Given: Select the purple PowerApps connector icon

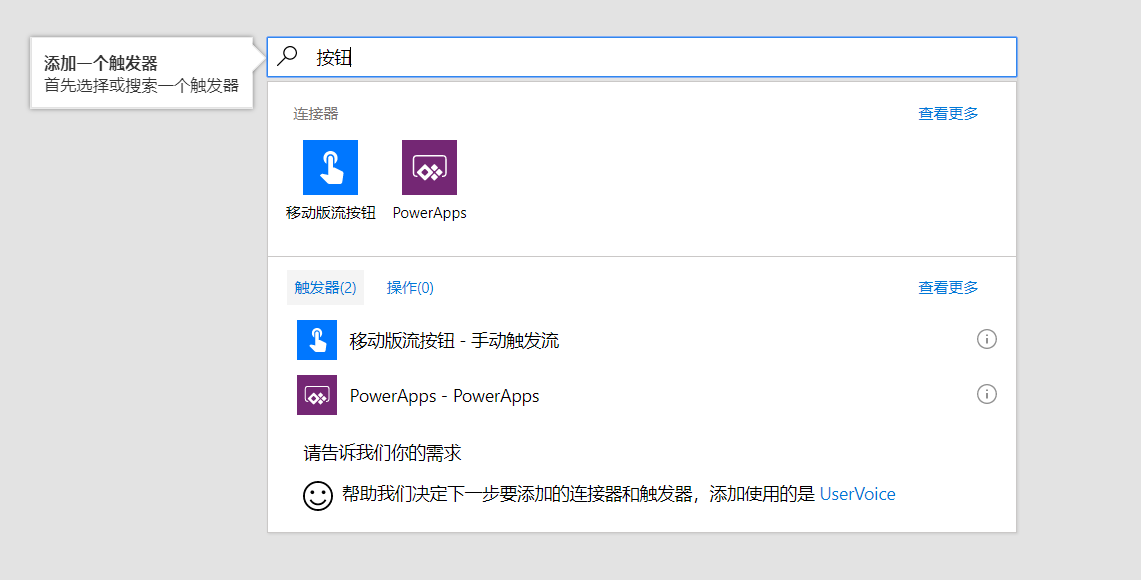Looking at the screenshot, I should [429, 167].
